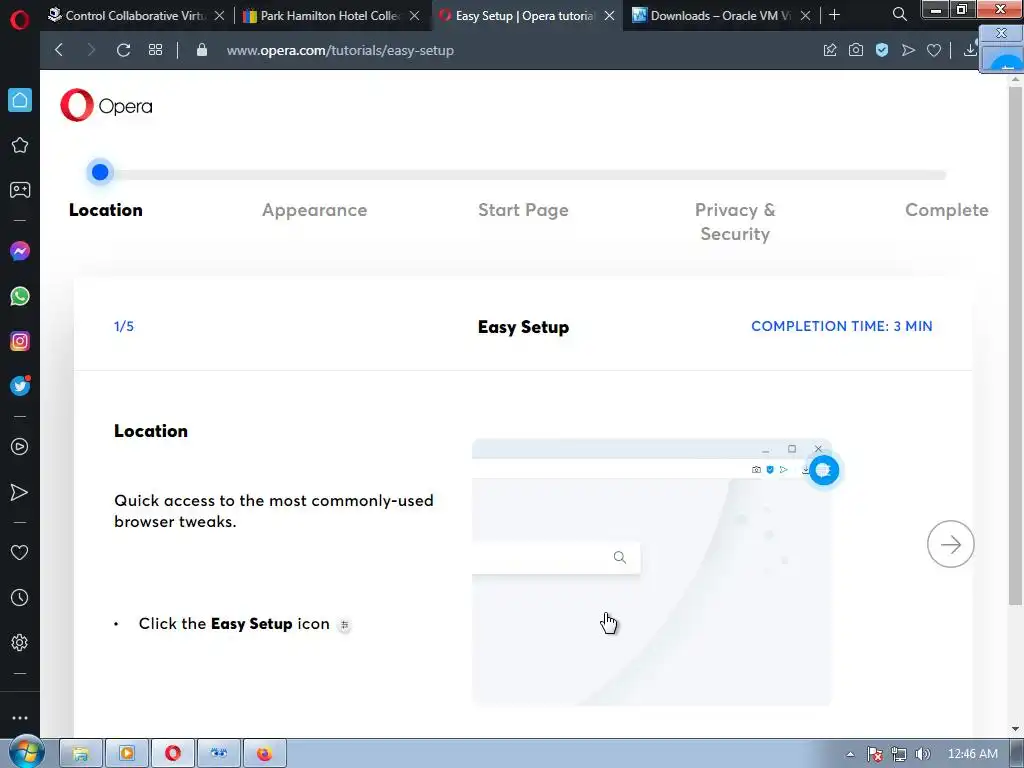
Task: Open the Player icon in sidebar
Action: click(20, 447)
